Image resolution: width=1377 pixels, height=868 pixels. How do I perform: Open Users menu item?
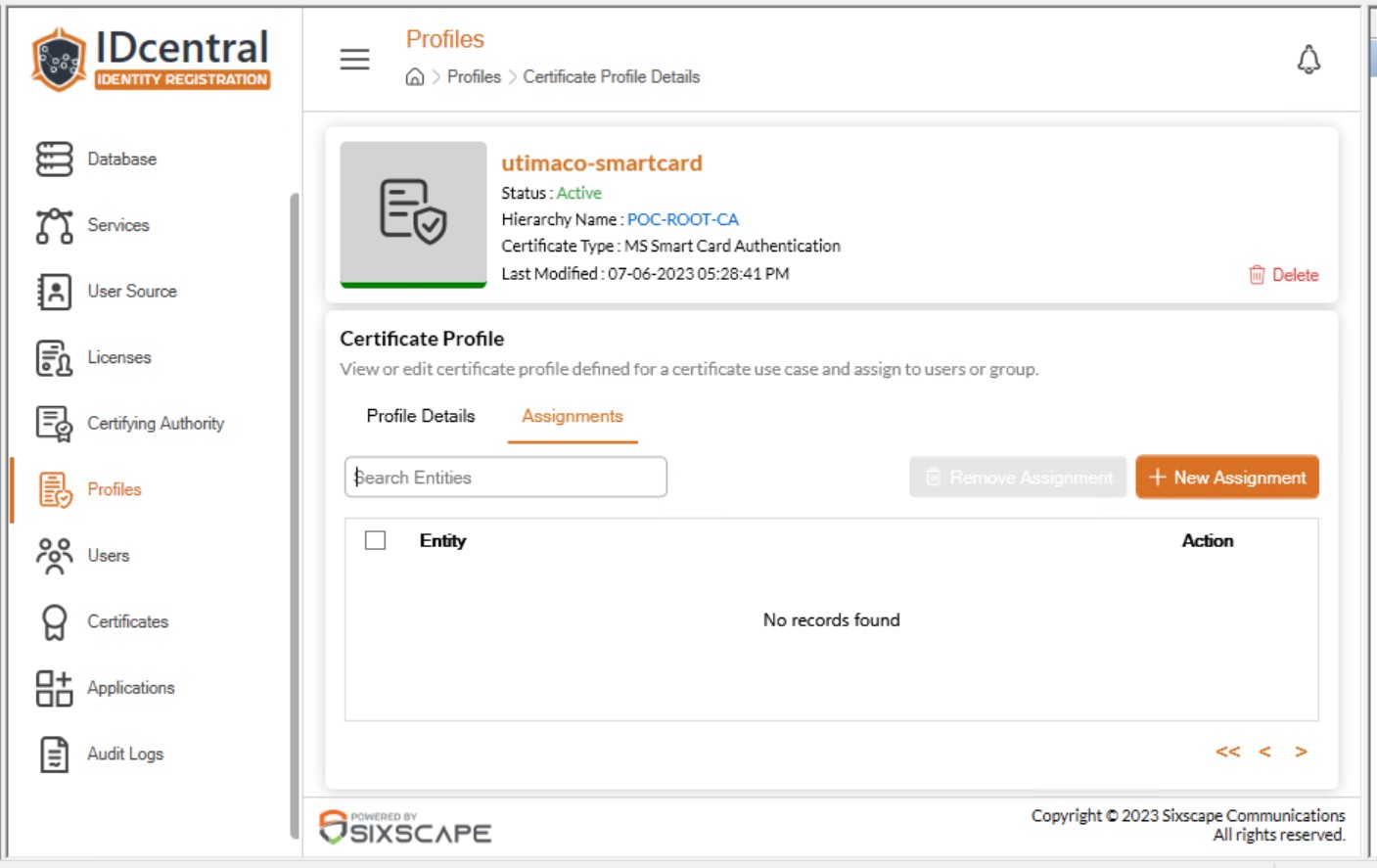(109, 556)
